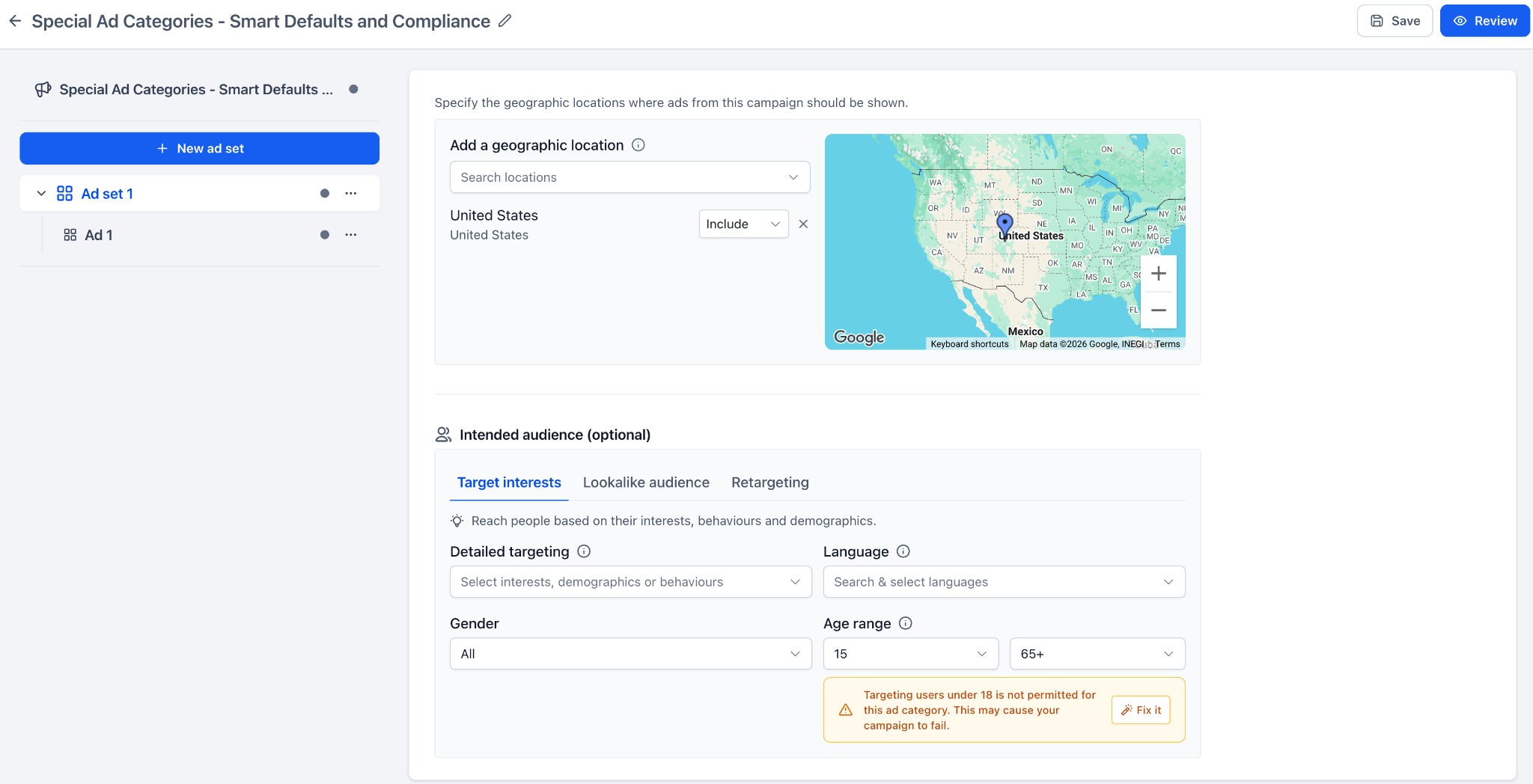Screen dimensions: 1533x784
Task: Click the campaign megaphone icon in sidebar
Action: [43, 90]
